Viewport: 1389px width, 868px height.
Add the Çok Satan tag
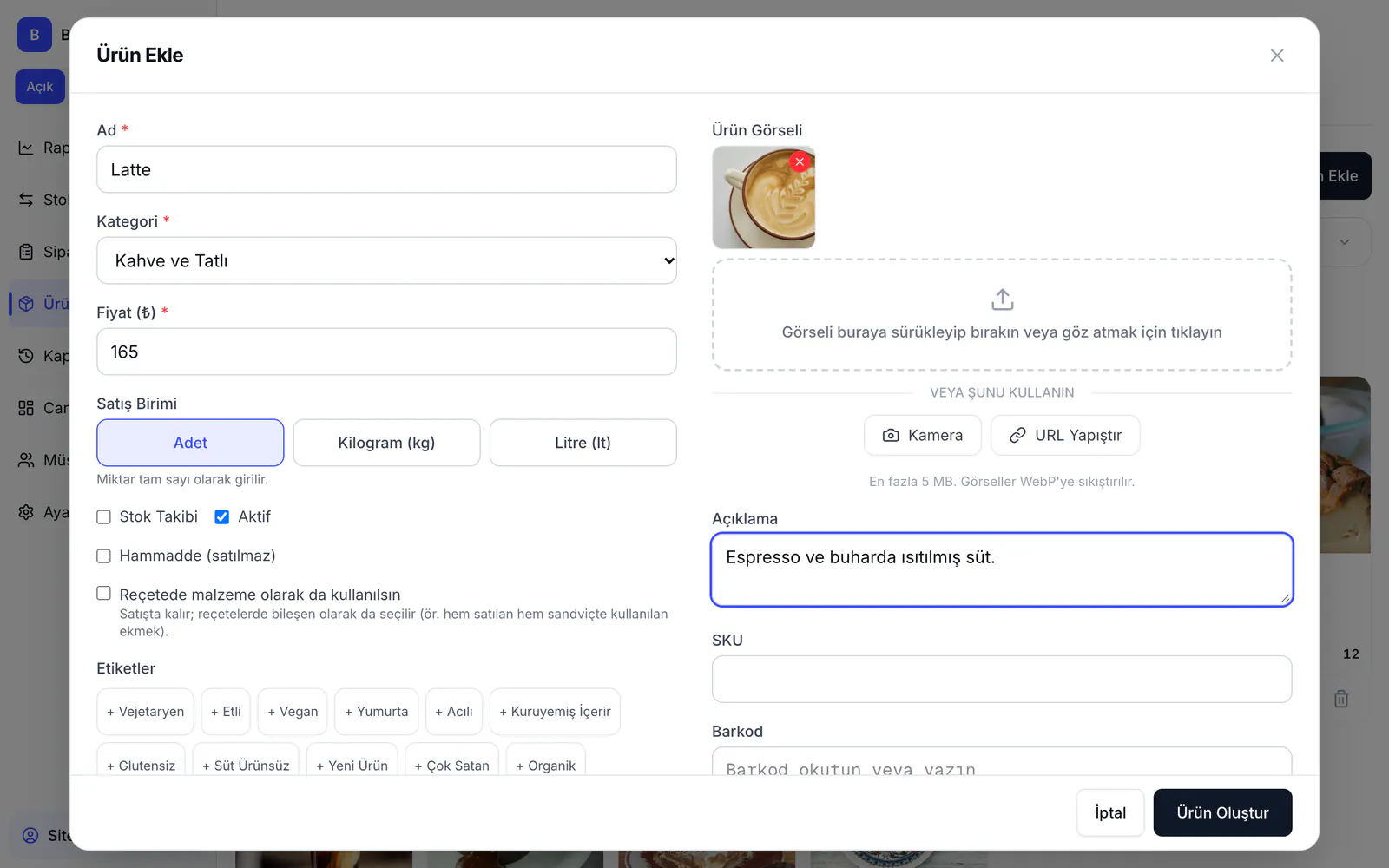pos(451,759)
